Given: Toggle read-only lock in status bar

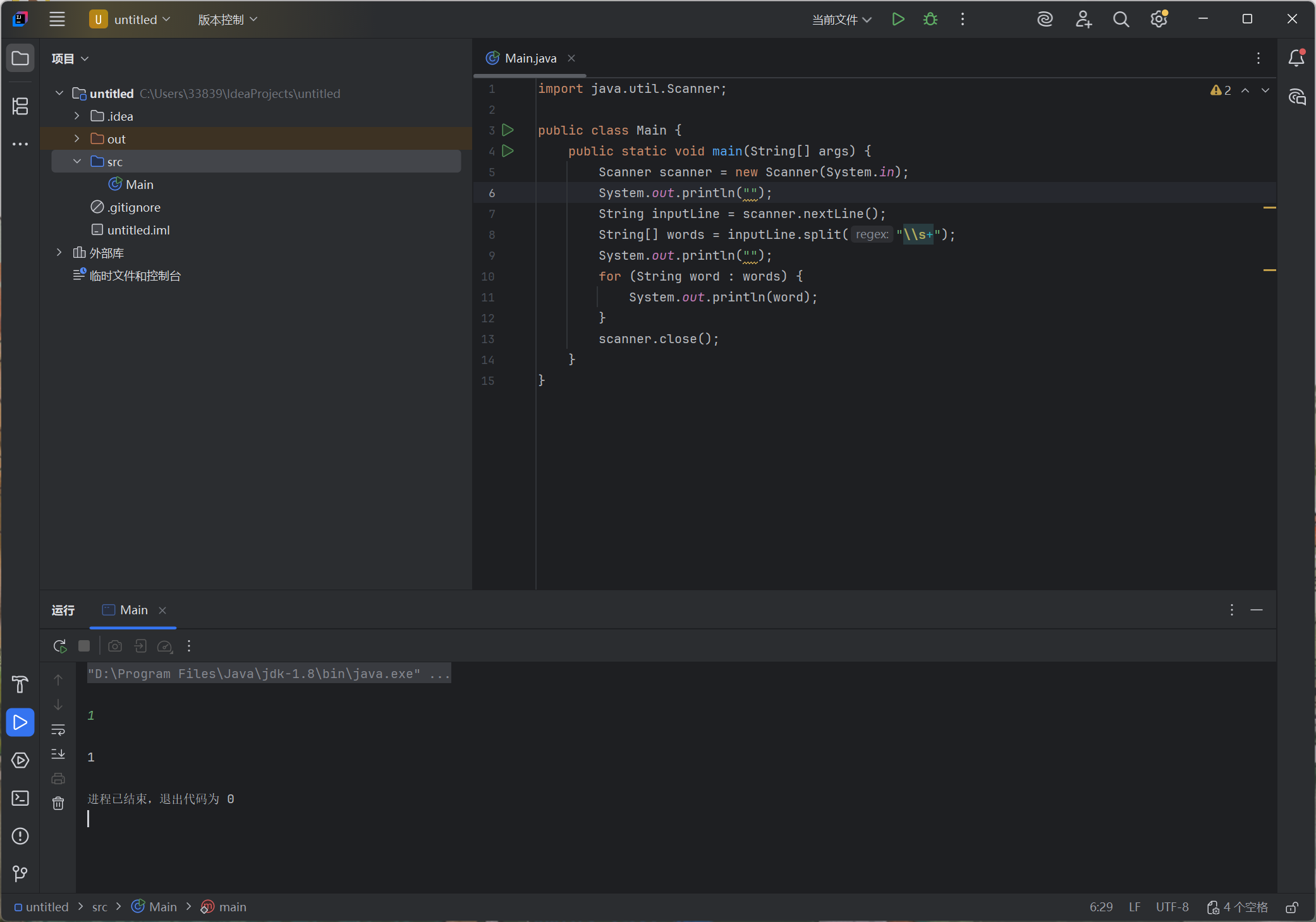Looking at the screenshot, I should pyautogui.click(x=1292, y=907).
